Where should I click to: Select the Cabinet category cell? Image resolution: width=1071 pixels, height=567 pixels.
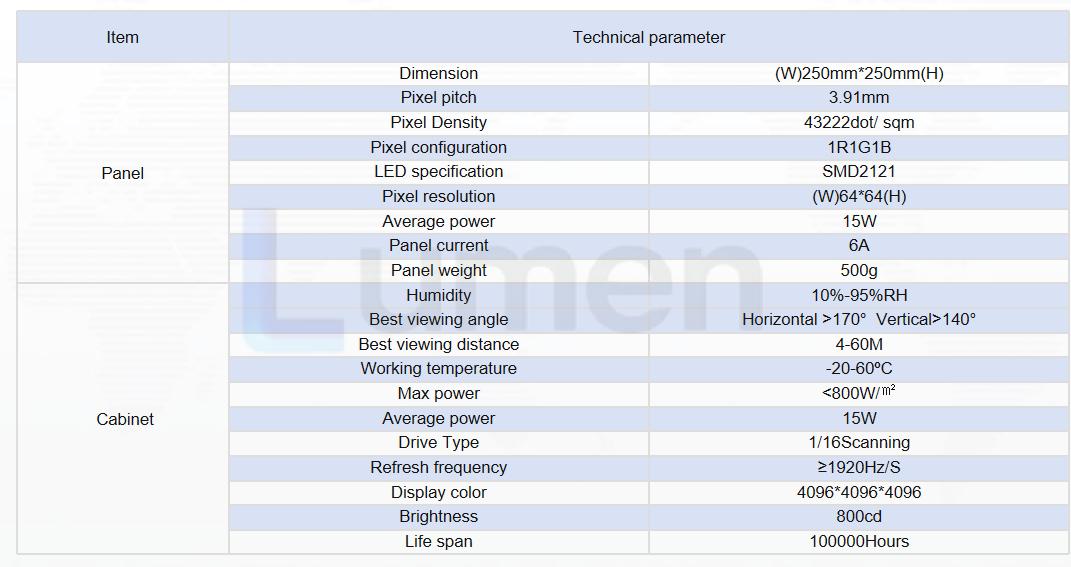tap(124, 419)
